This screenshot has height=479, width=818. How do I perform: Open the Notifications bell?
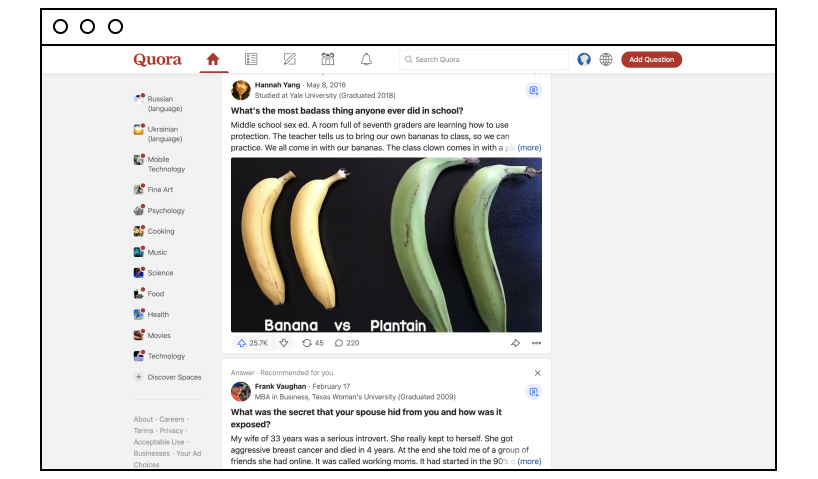pyautogui.click(x=366, y=59)
